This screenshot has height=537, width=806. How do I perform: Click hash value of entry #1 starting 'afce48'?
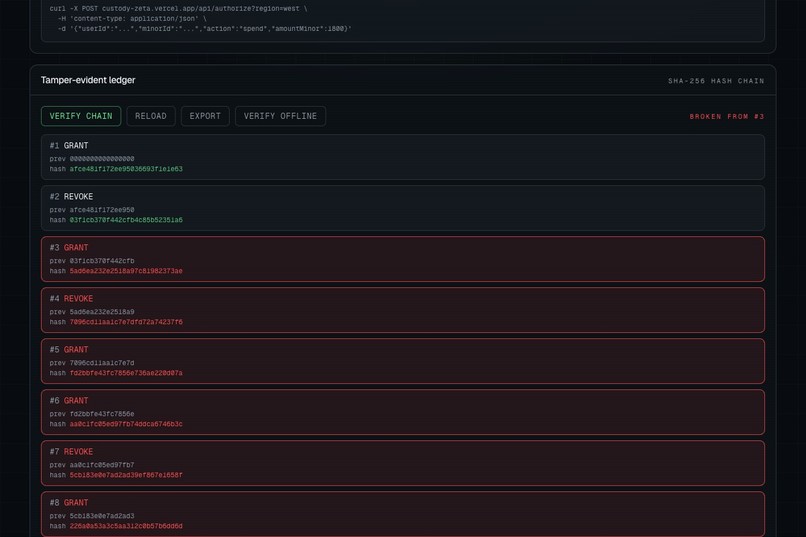coord(126,169)
